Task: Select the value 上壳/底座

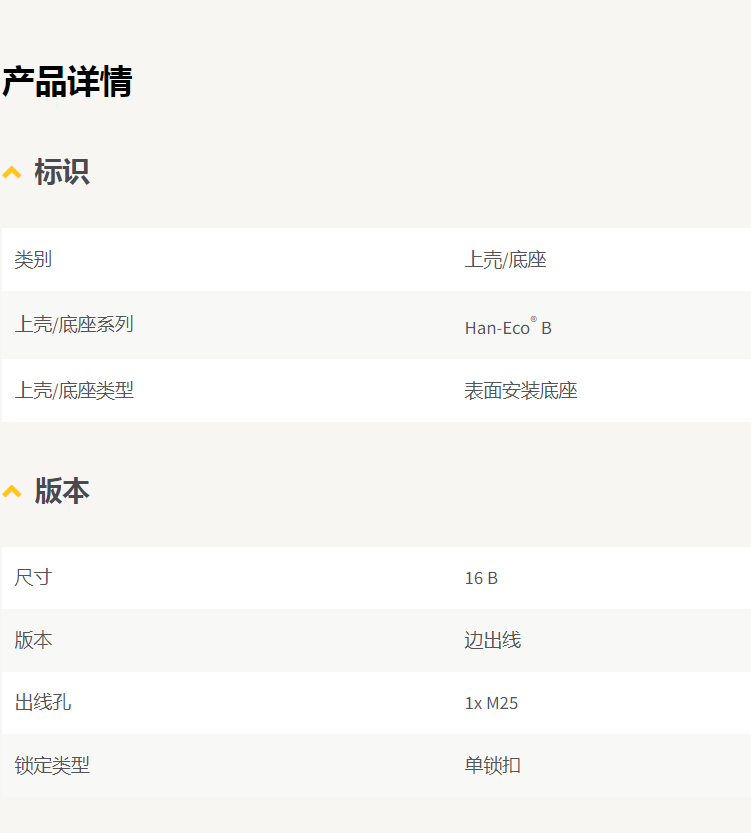Action: tap(506, 260)
